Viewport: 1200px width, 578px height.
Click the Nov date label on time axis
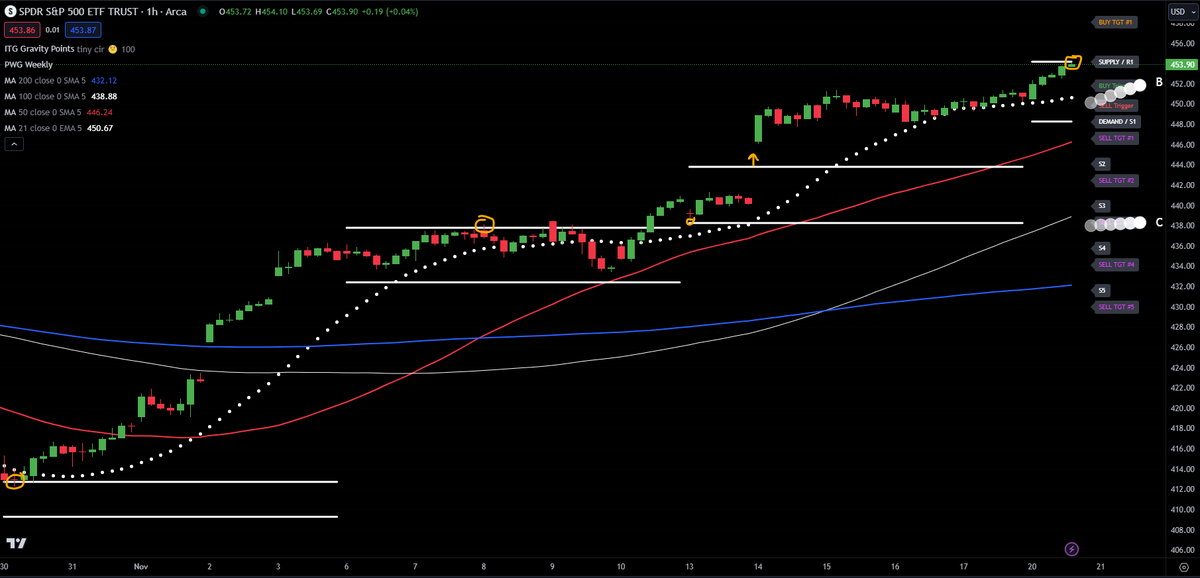click(140, 566)
